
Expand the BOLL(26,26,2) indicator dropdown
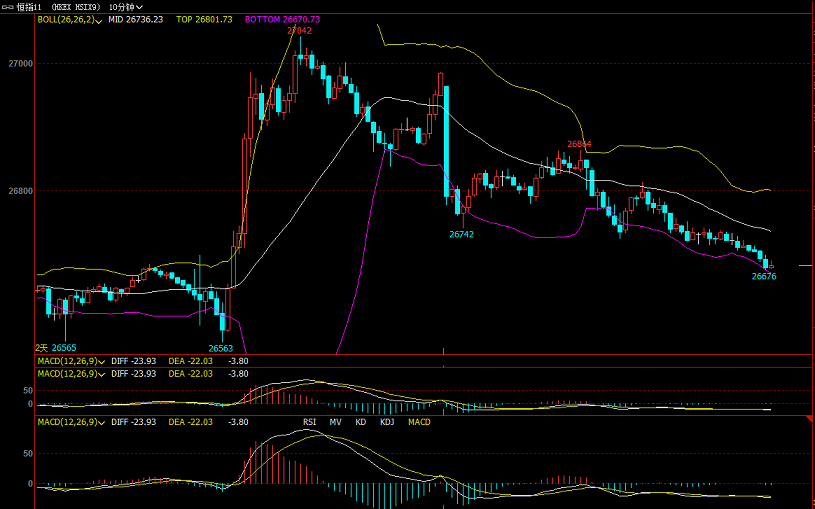click(x=99, y=19)
